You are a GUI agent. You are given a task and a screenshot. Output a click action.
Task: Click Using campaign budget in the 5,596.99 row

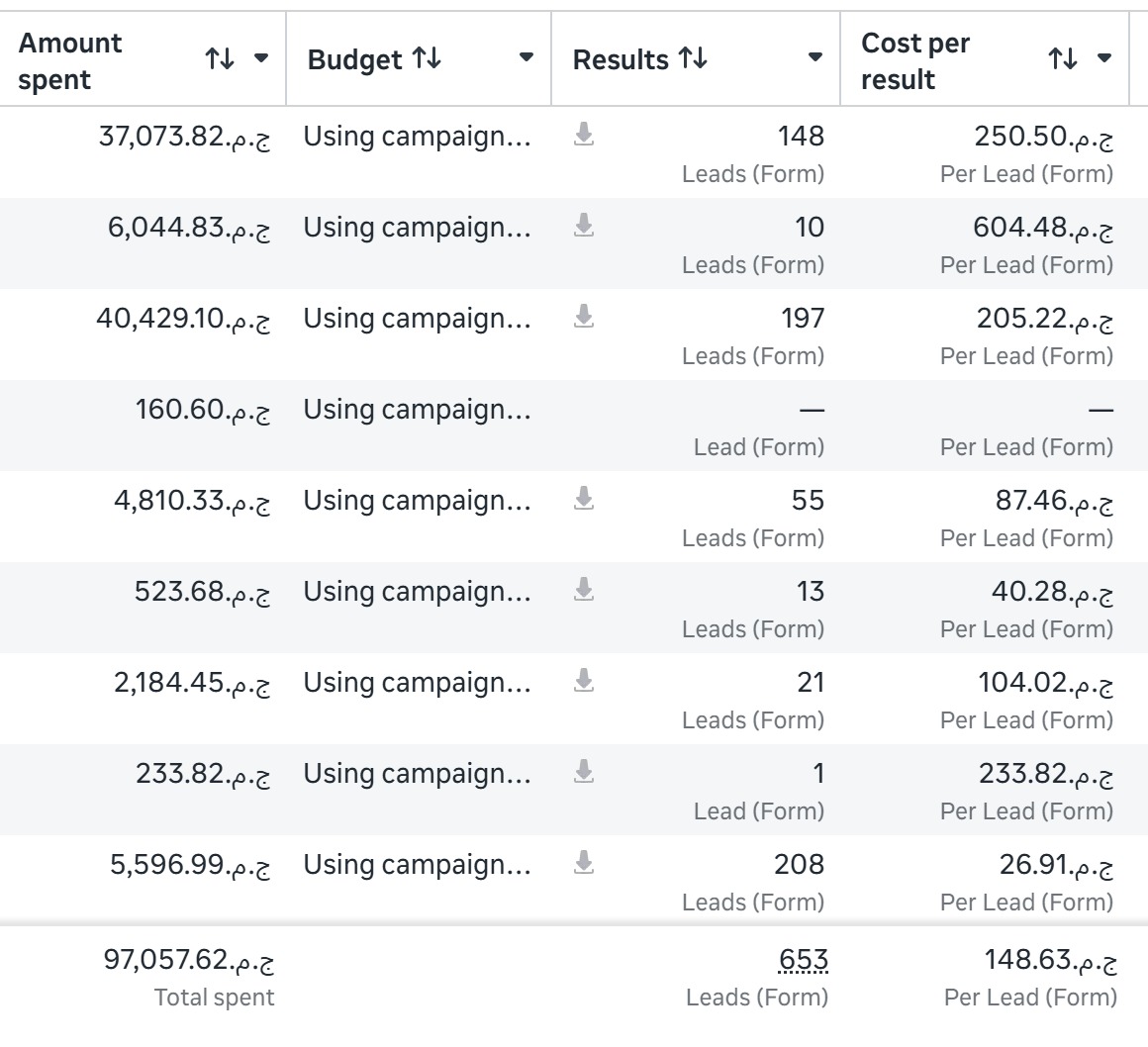click(418, 865)
